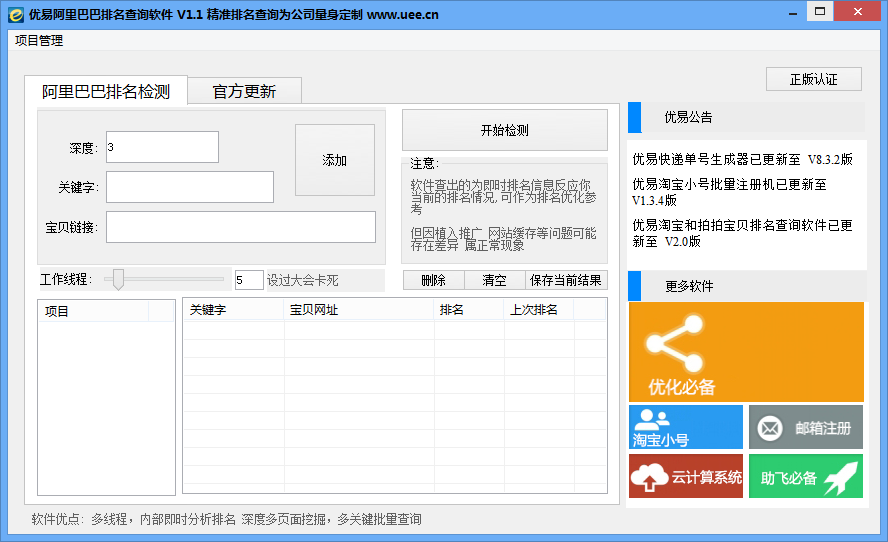Click the 邮箱注册 label text
888x542 pixels.
point(823,428)
